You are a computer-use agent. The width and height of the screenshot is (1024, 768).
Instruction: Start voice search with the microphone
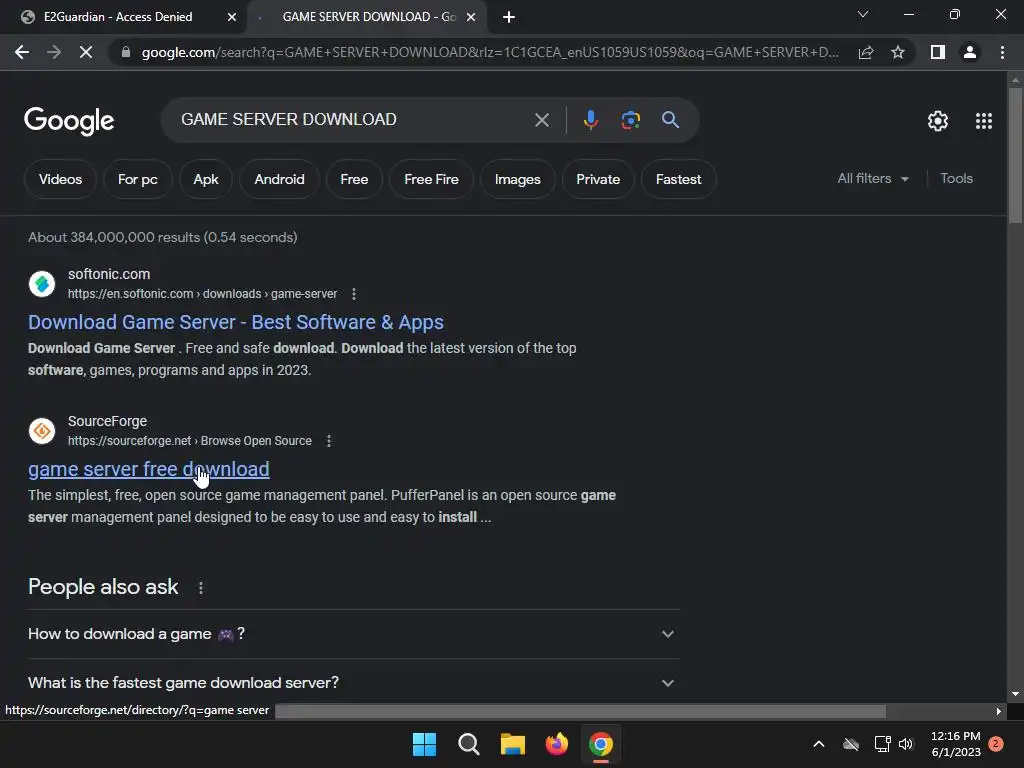(590, 120)
